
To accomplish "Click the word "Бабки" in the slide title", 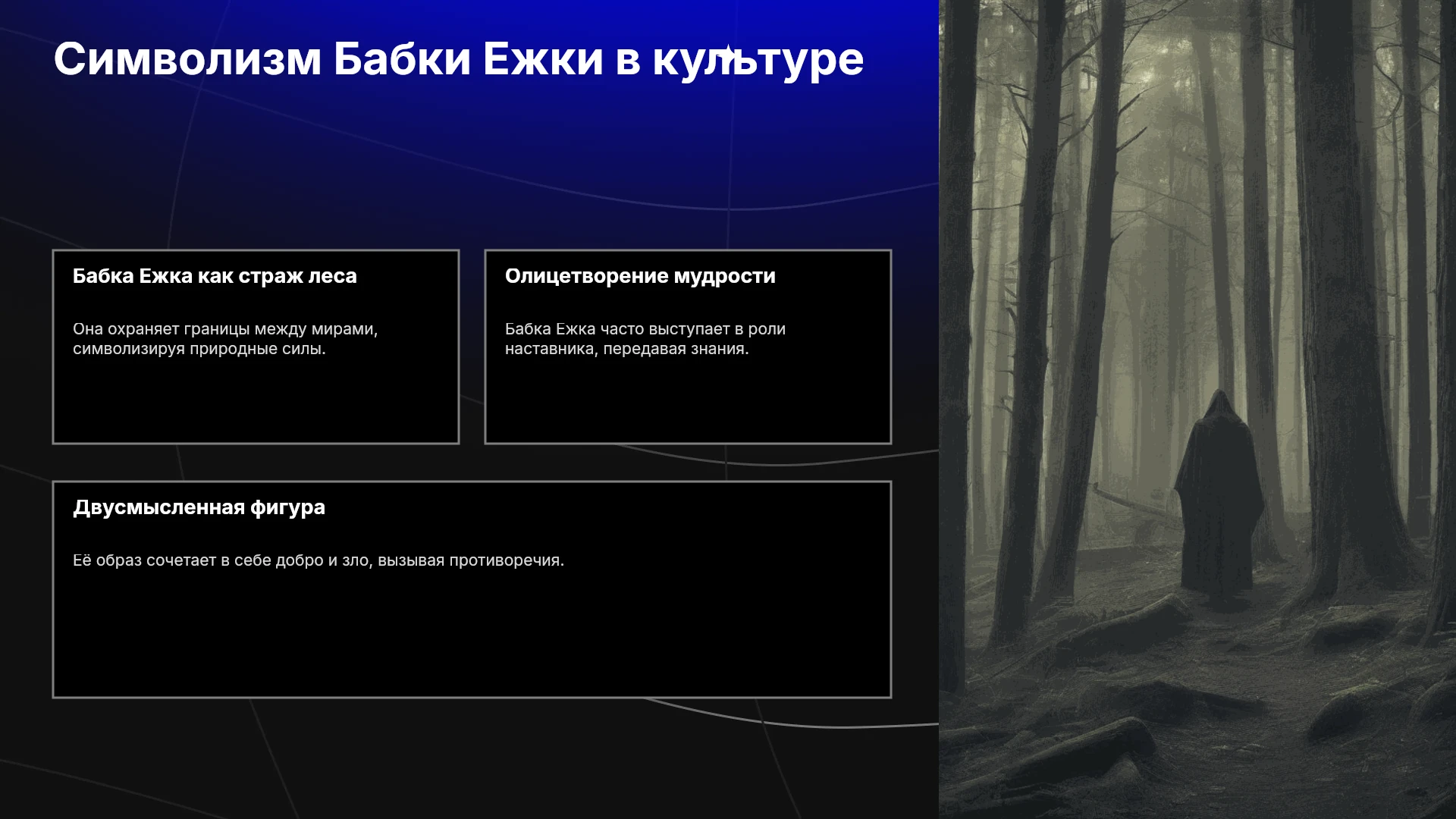I will click(402, 59).
